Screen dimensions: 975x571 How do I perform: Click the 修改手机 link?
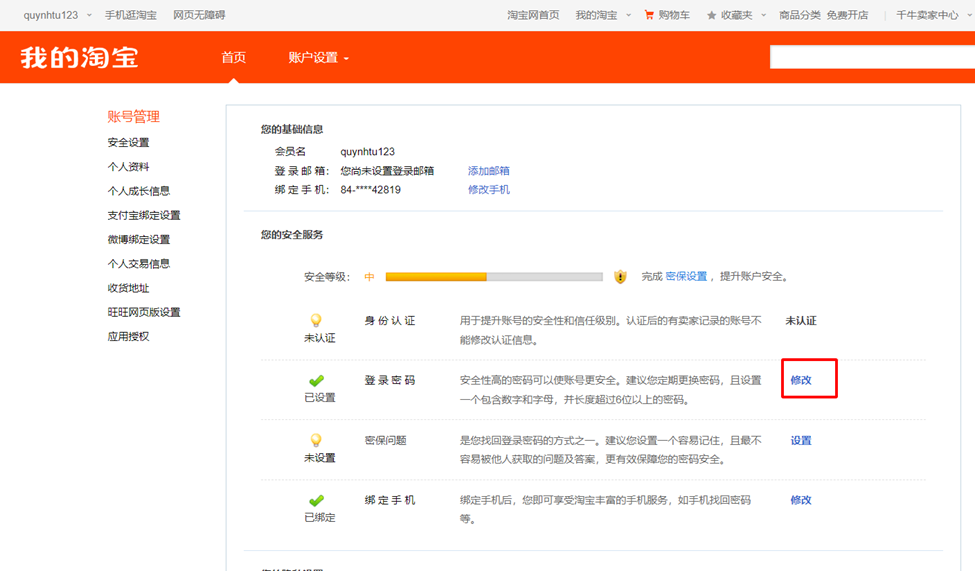(489, 190)
